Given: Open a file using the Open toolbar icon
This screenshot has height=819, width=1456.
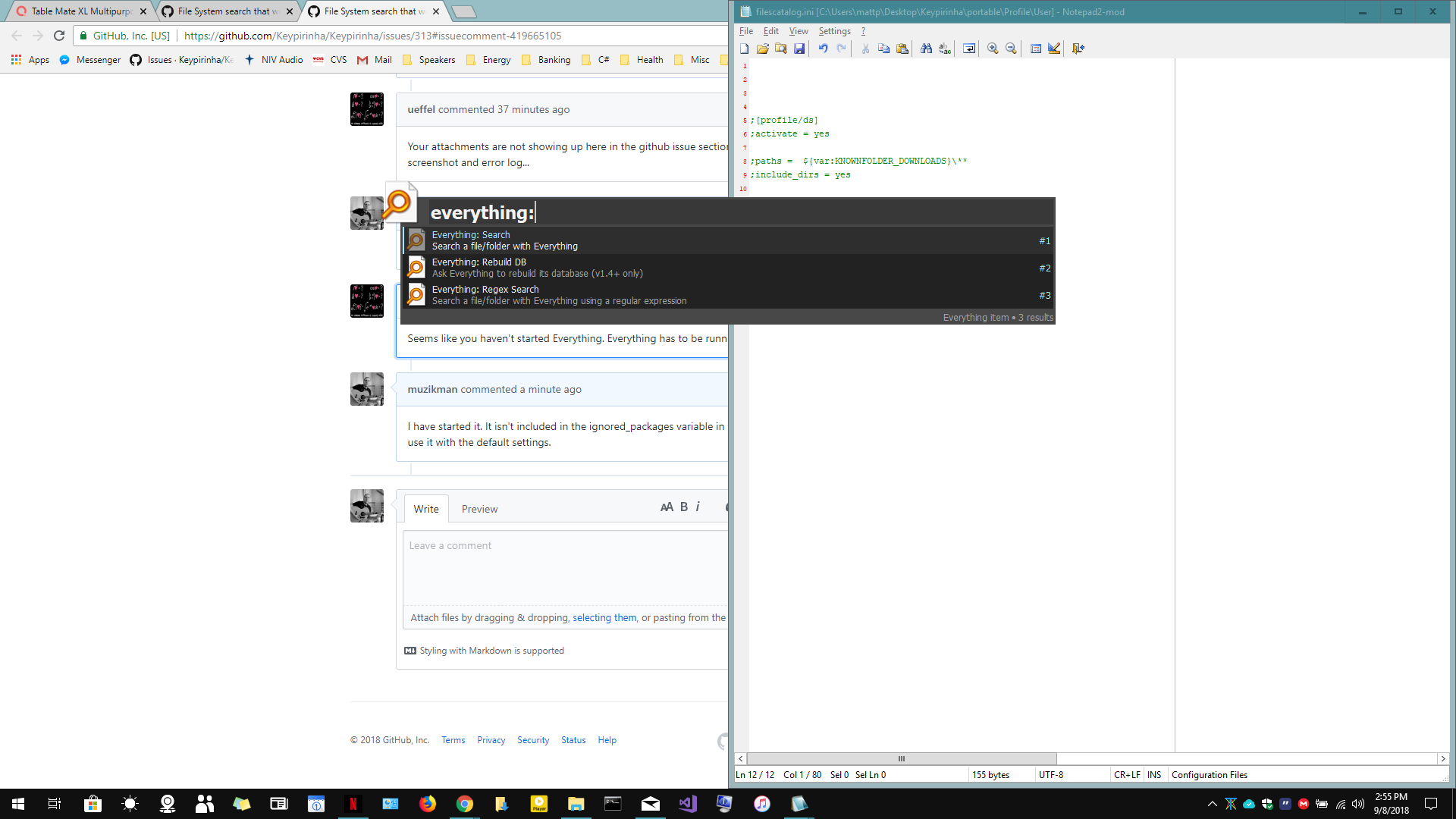Looking at the screenshot, I should click(x=762, y=49).
